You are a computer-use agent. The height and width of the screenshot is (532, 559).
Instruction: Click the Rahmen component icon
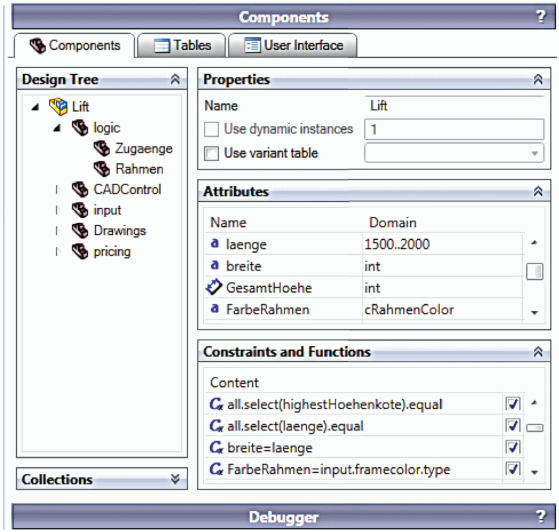click(x=102, y=169)
